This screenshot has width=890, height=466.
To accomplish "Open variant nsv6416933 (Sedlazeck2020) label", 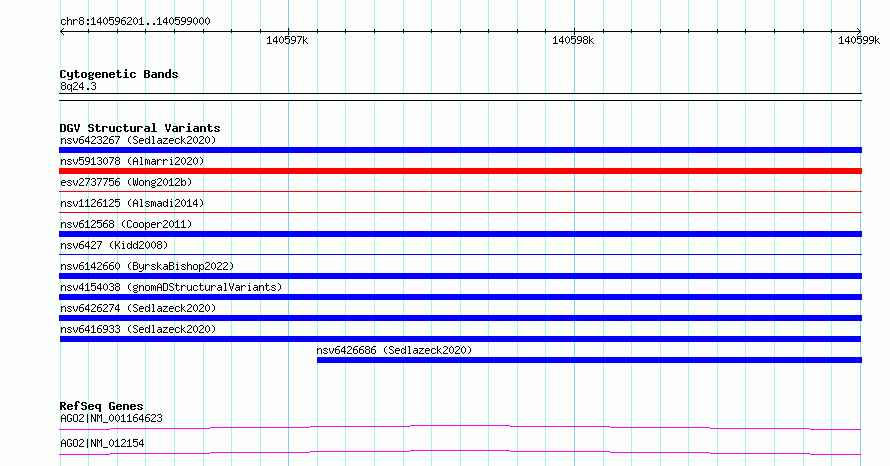I will coord(138,329).
